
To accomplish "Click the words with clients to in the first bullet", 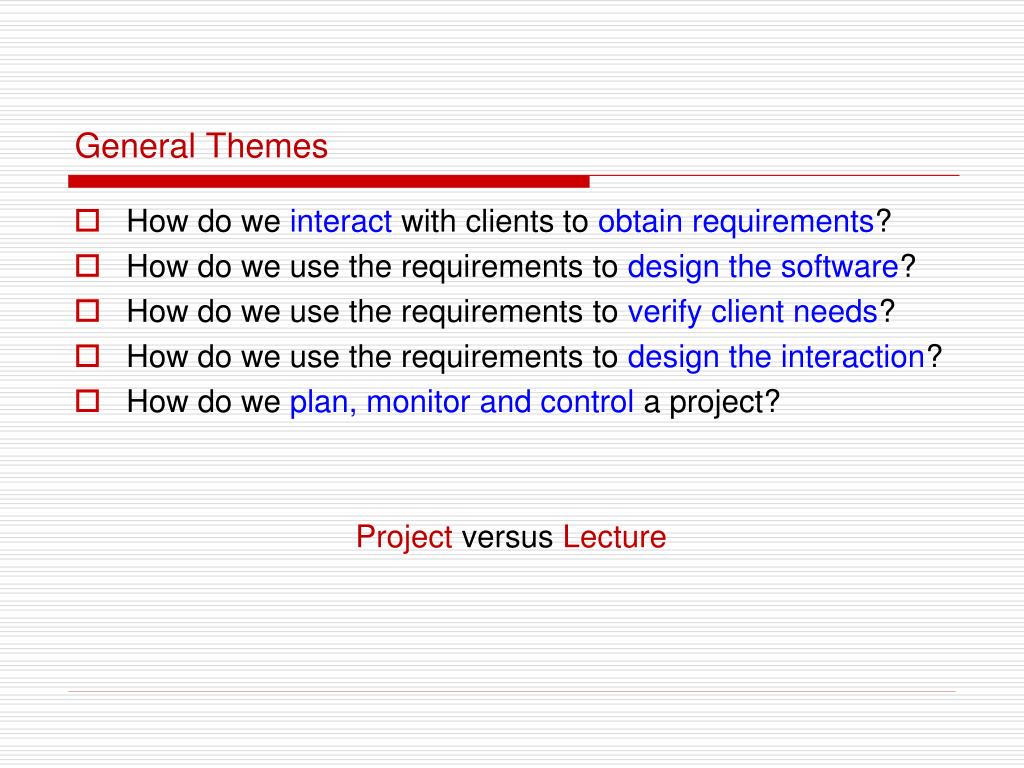I will point(494,221).
